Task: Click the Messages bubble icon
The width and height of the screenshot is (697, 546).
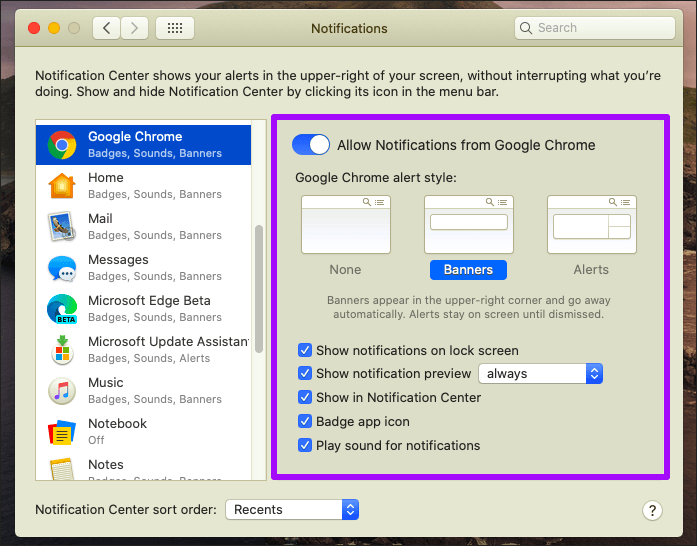Action: pyautogui.click(x=62, y=268)
